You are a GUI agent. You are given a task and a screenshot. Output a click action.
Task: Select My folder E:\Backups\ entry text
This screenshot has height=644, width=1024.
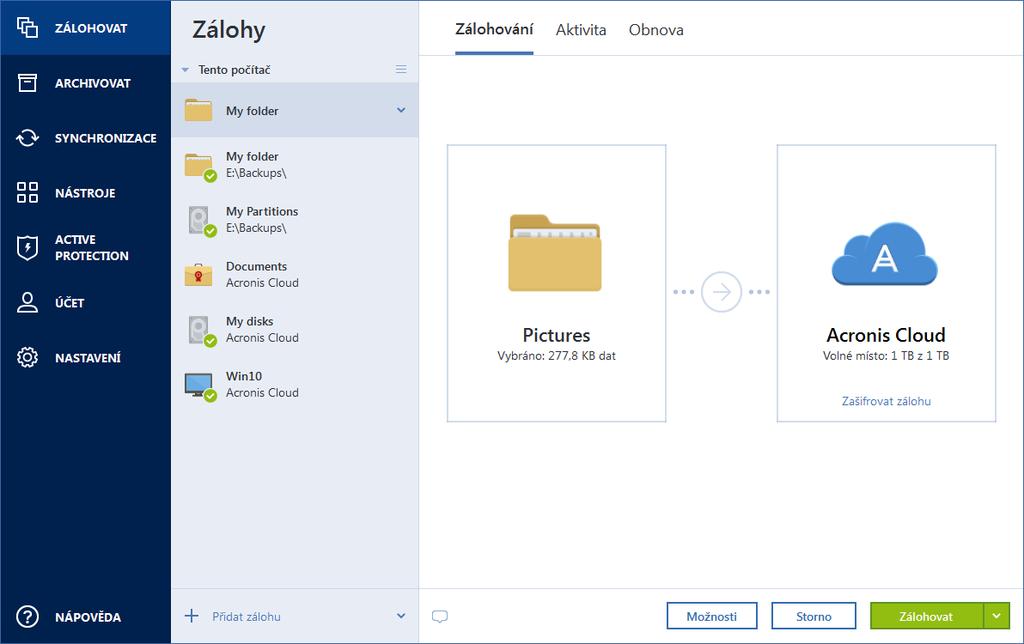point(256,165)
